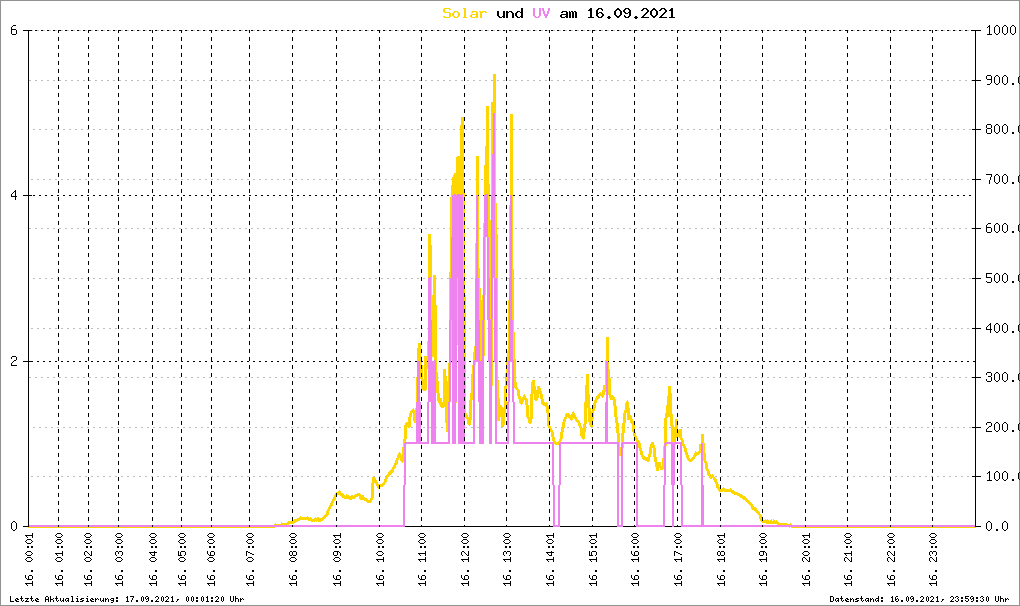Click the '16. 14:01' time axis label
Viewport: 1020px width, 606px height.
[550, 559]
